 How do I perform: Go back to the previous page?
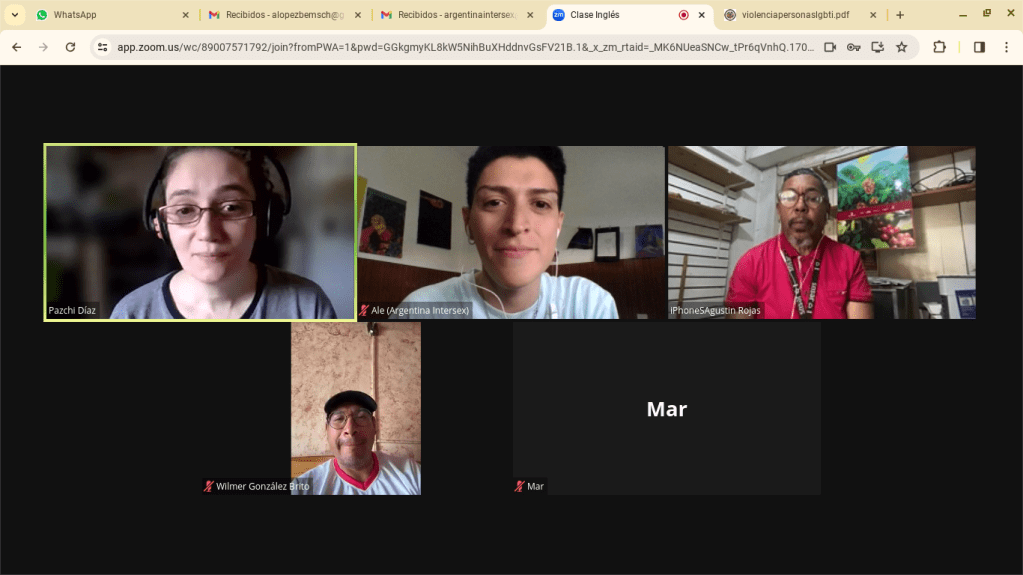pos(16,47)
